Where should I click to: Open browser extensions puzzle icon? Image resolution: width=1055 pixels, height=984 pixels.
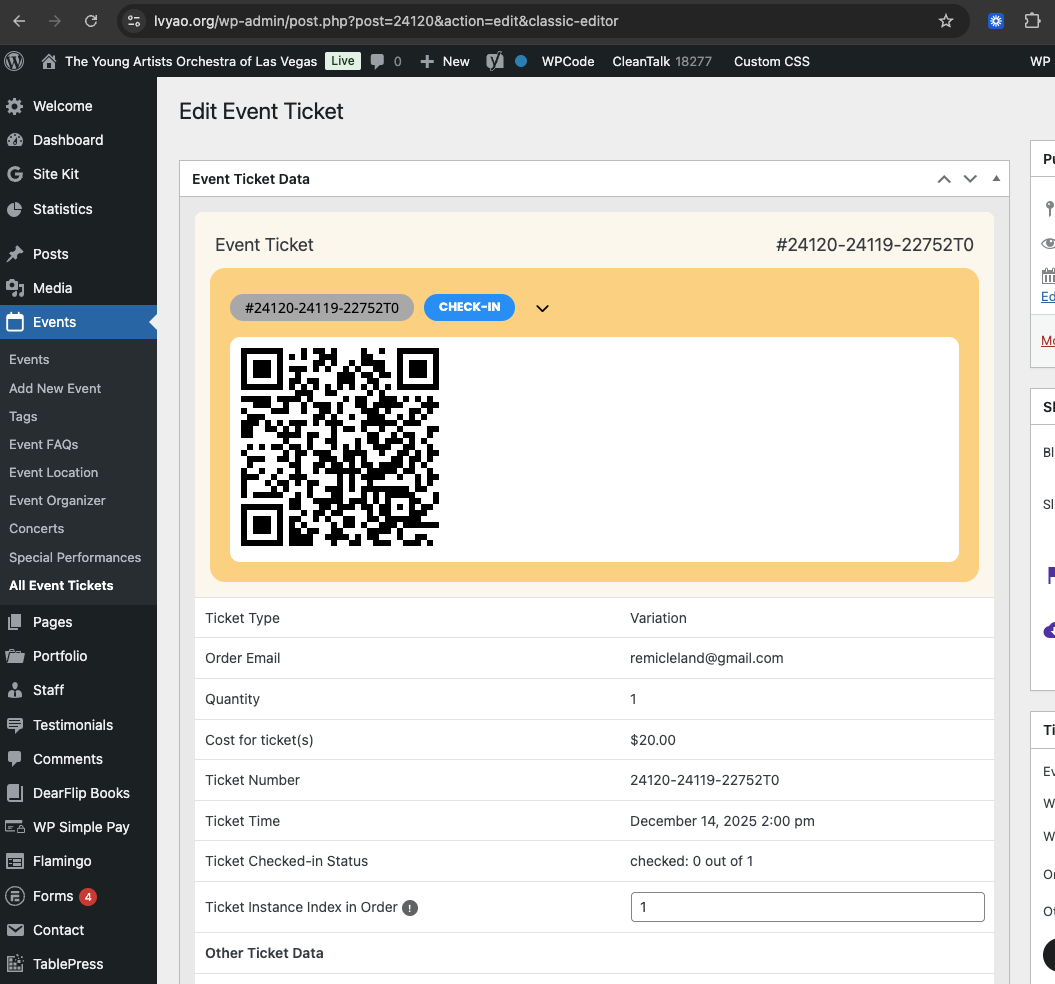coord(1032,21)
